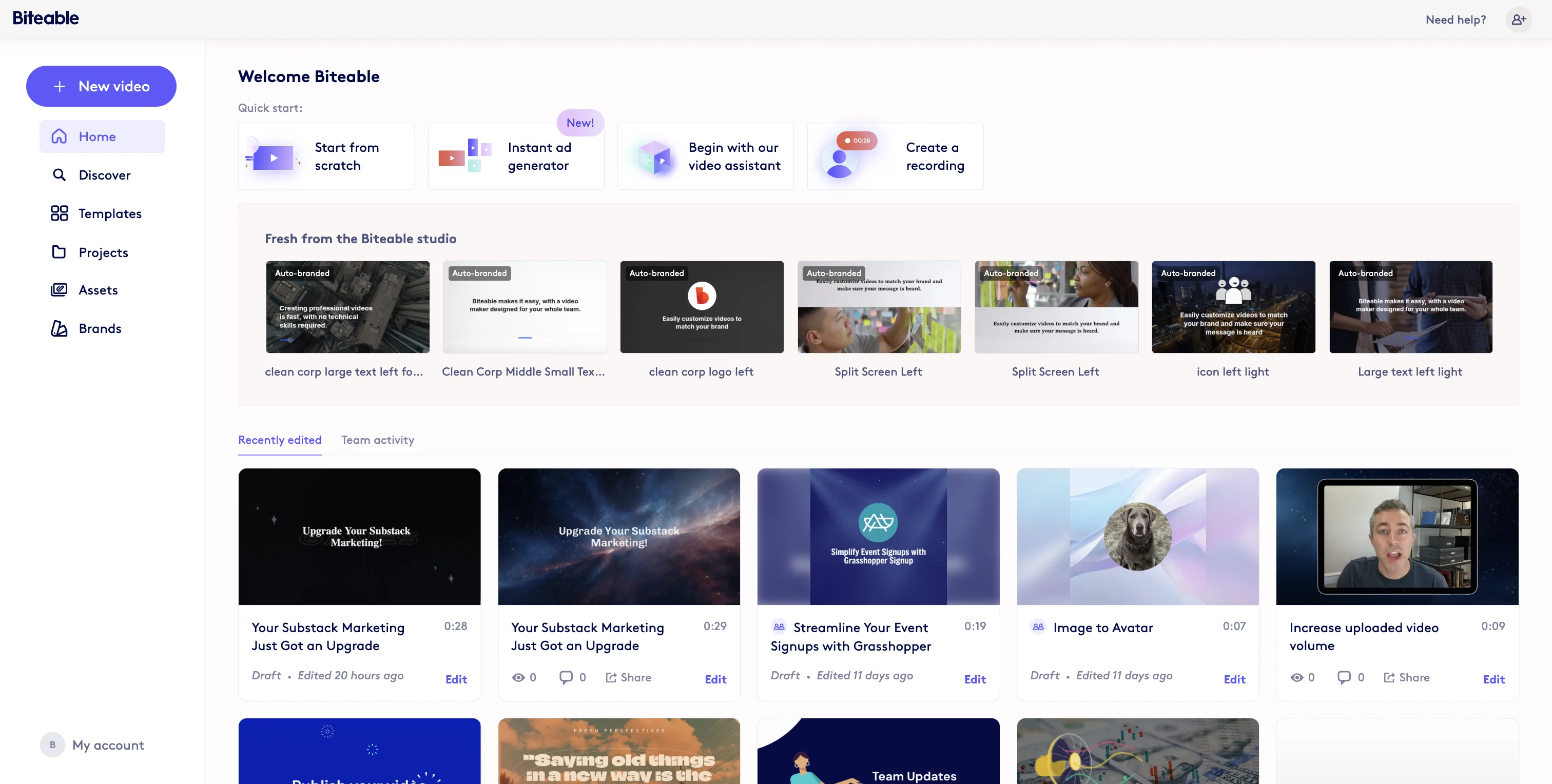The image size is (1552, 784).
Task: Open the Need help? link
Action: pos(1455,20)
